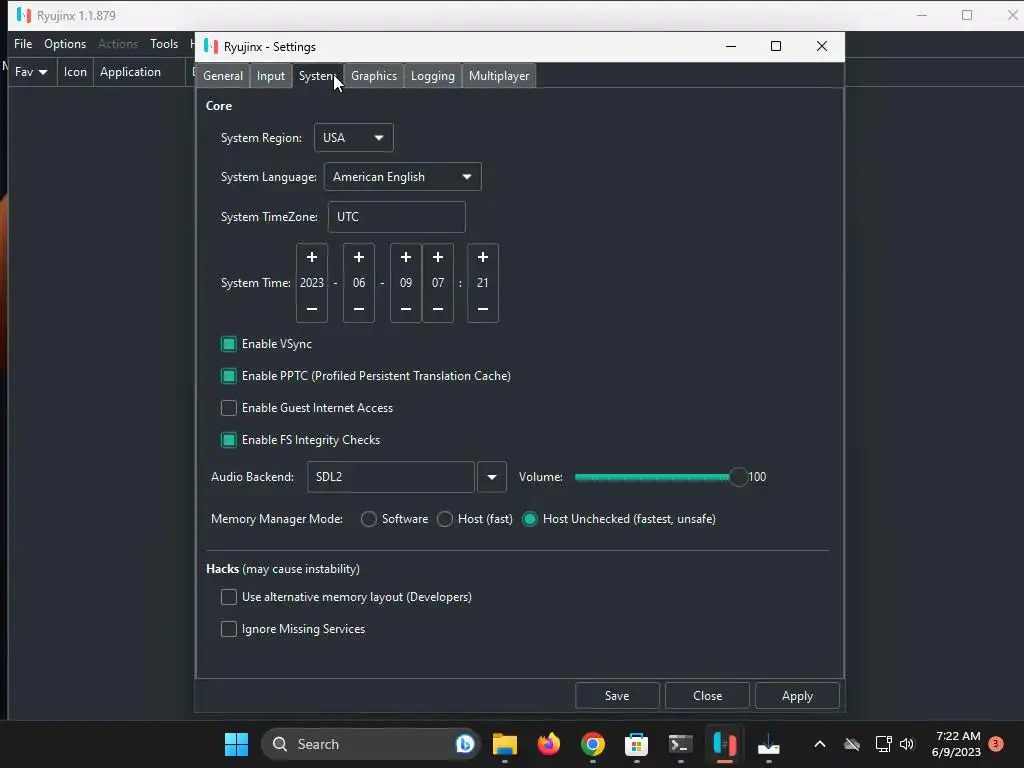Switch to the Multiplayer tab
Screen dimensions: 1024x768
[499, 76]
